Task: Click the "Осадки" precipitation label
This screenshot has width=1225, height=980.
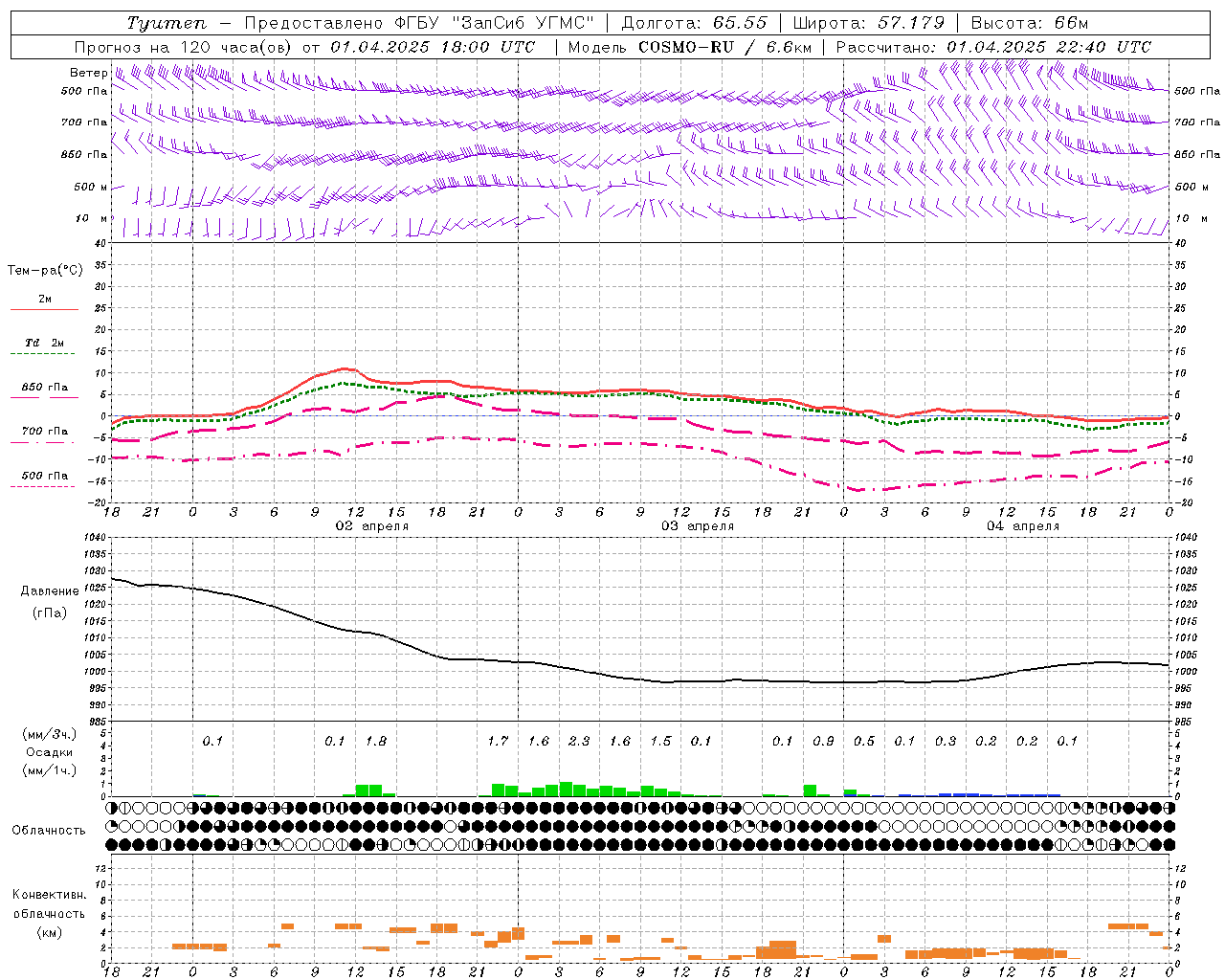Action: pyautogui.click(x=49, y=752)
